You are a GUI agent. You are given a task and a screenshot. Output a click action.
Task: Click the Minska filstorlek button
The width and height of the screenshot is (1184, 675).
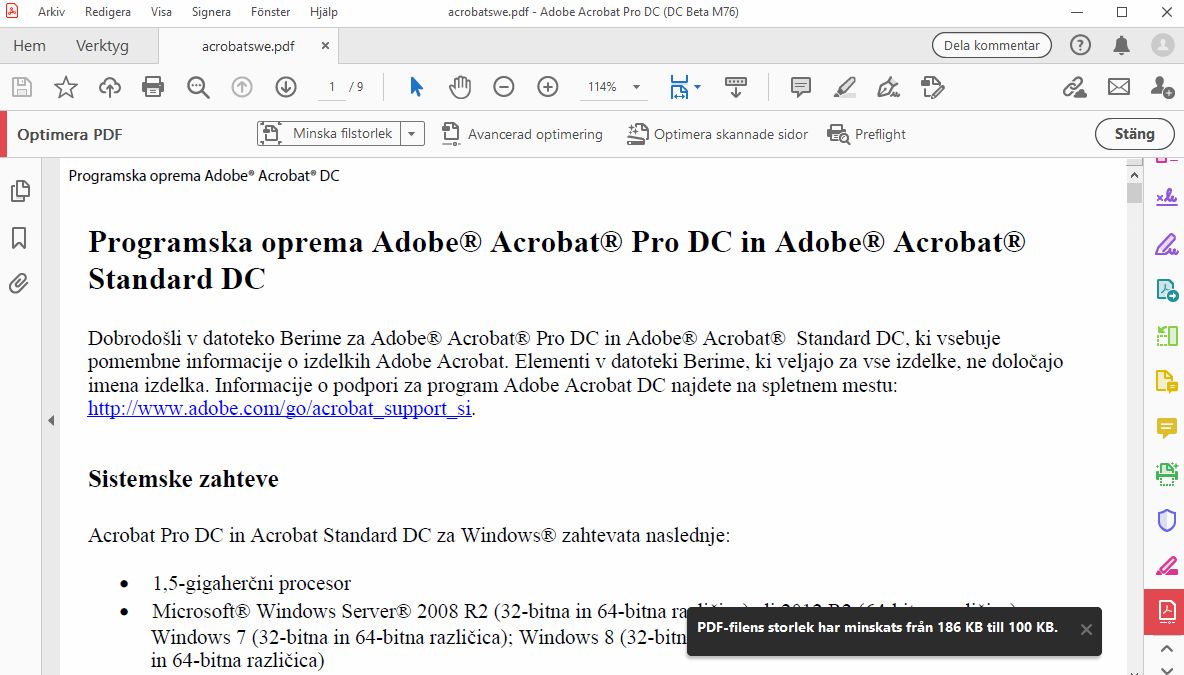point(328,134)
